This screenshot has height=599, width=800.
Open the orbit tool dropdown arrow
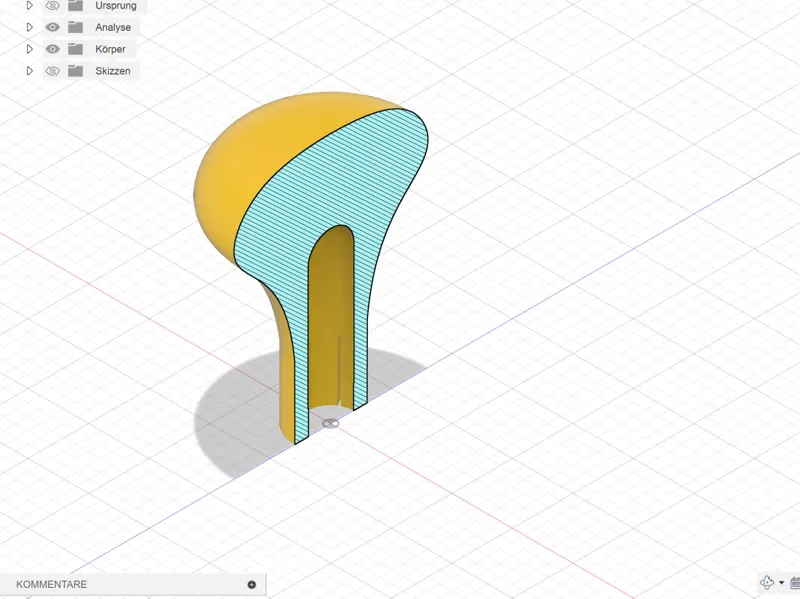[781, 583]
